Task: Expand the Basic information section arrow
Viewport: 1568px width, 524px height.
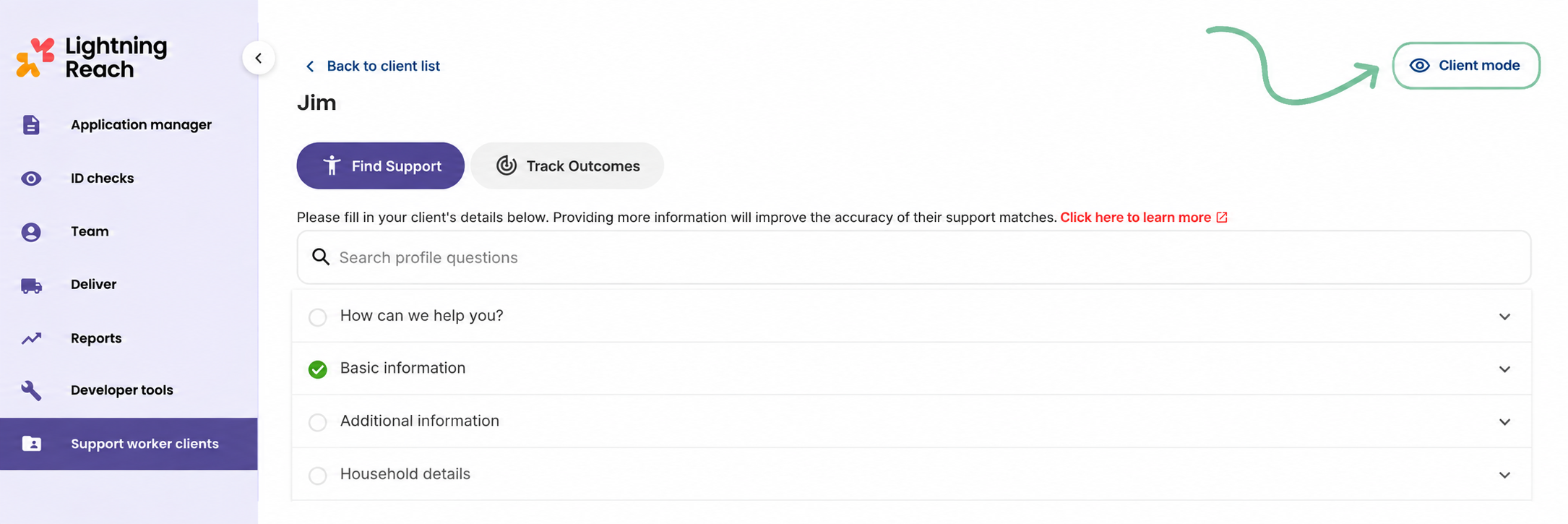Action: (x=1504, y=369)
